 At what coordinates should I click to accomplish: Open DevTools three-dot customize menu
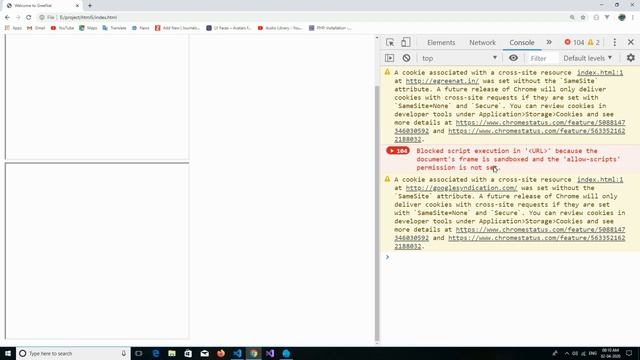[614, 42]
